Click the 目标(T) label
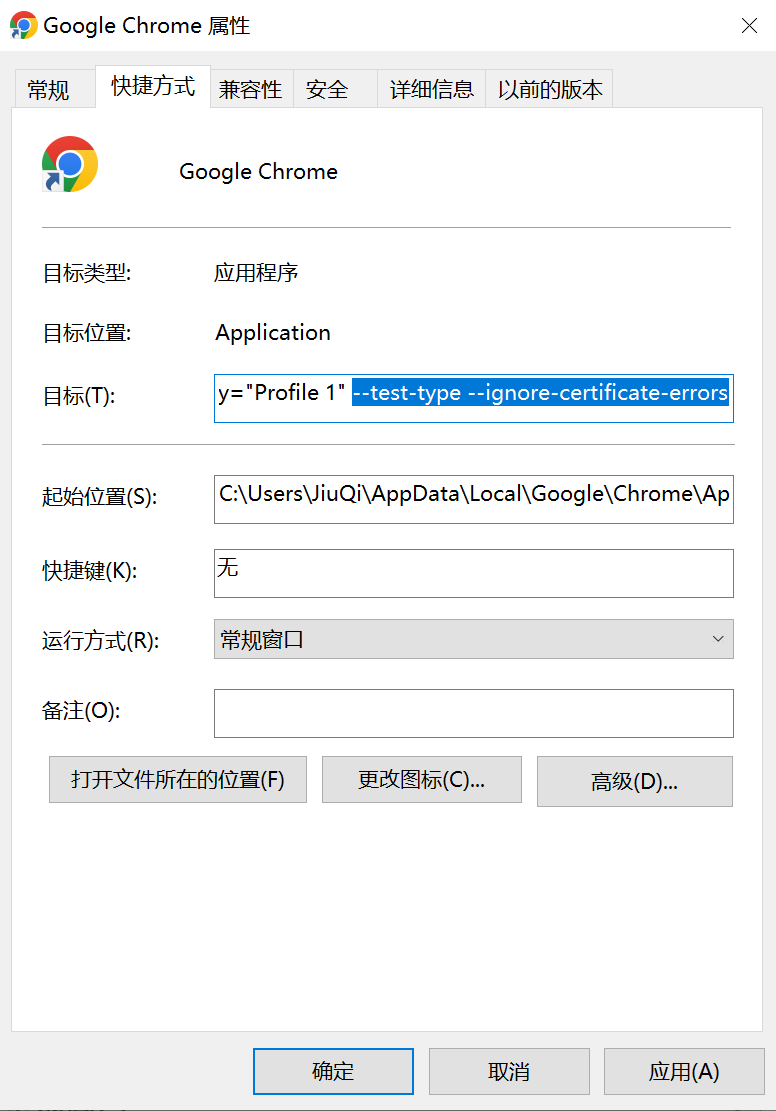The width and height of the screenshot is (776, 1111). point(79,396)
